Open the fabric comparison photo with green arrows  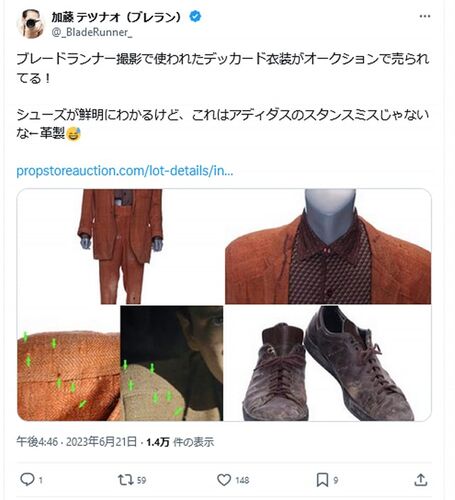(x=120, y=363)
